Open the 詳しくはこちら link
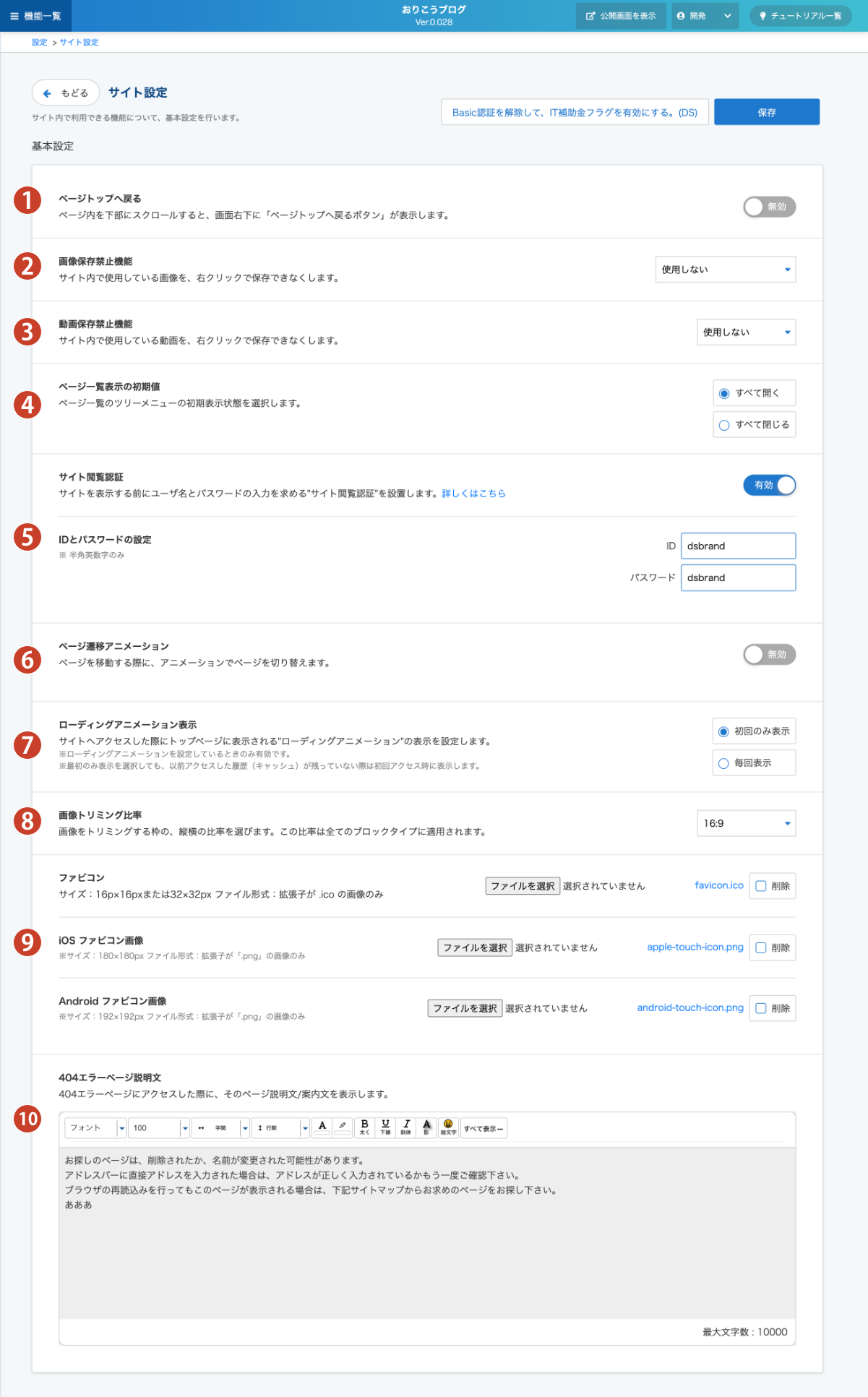The height and width of the screenshot is (1397, 868). [473, 494]
